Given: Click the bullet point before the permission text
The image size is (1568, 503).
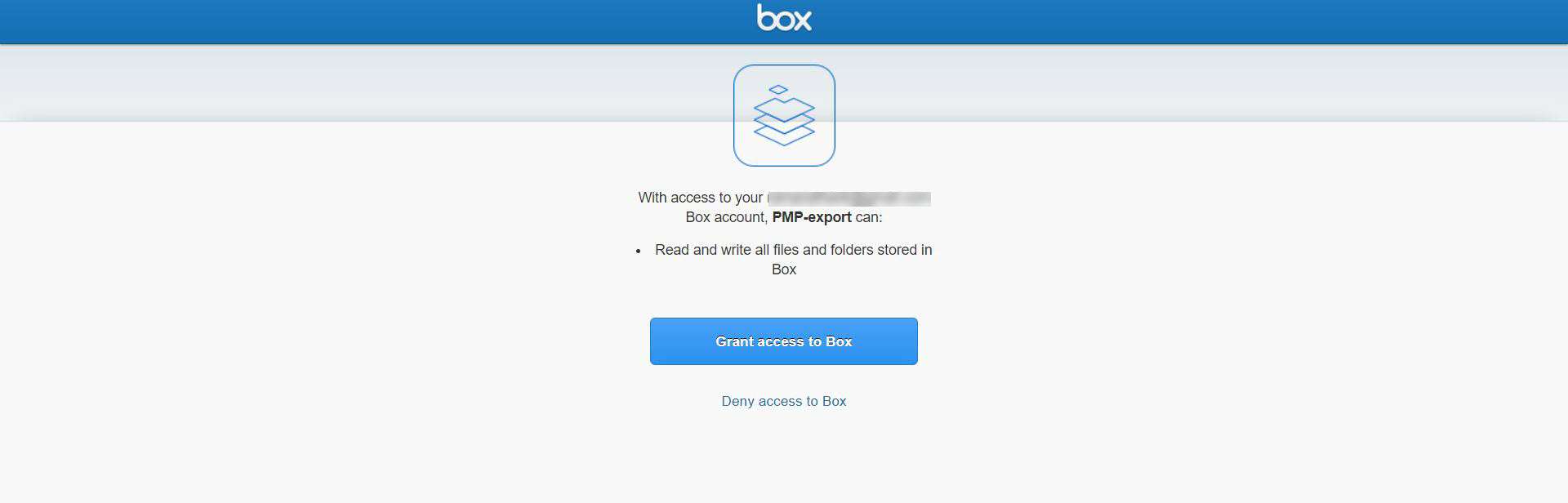Looking at the screenshot, I should click(638, 251).
